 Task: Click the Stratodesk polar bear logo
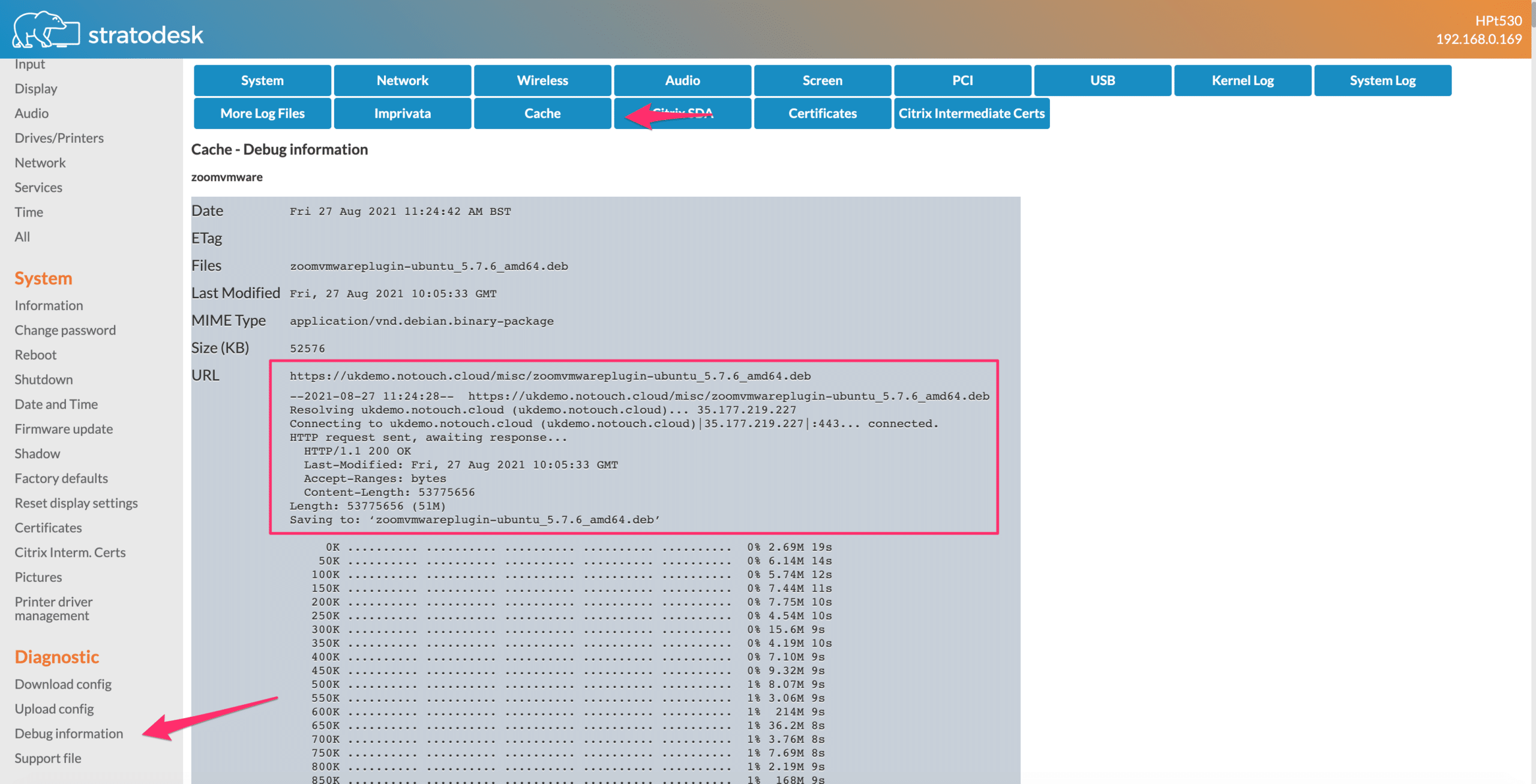(x=46, y=29)
